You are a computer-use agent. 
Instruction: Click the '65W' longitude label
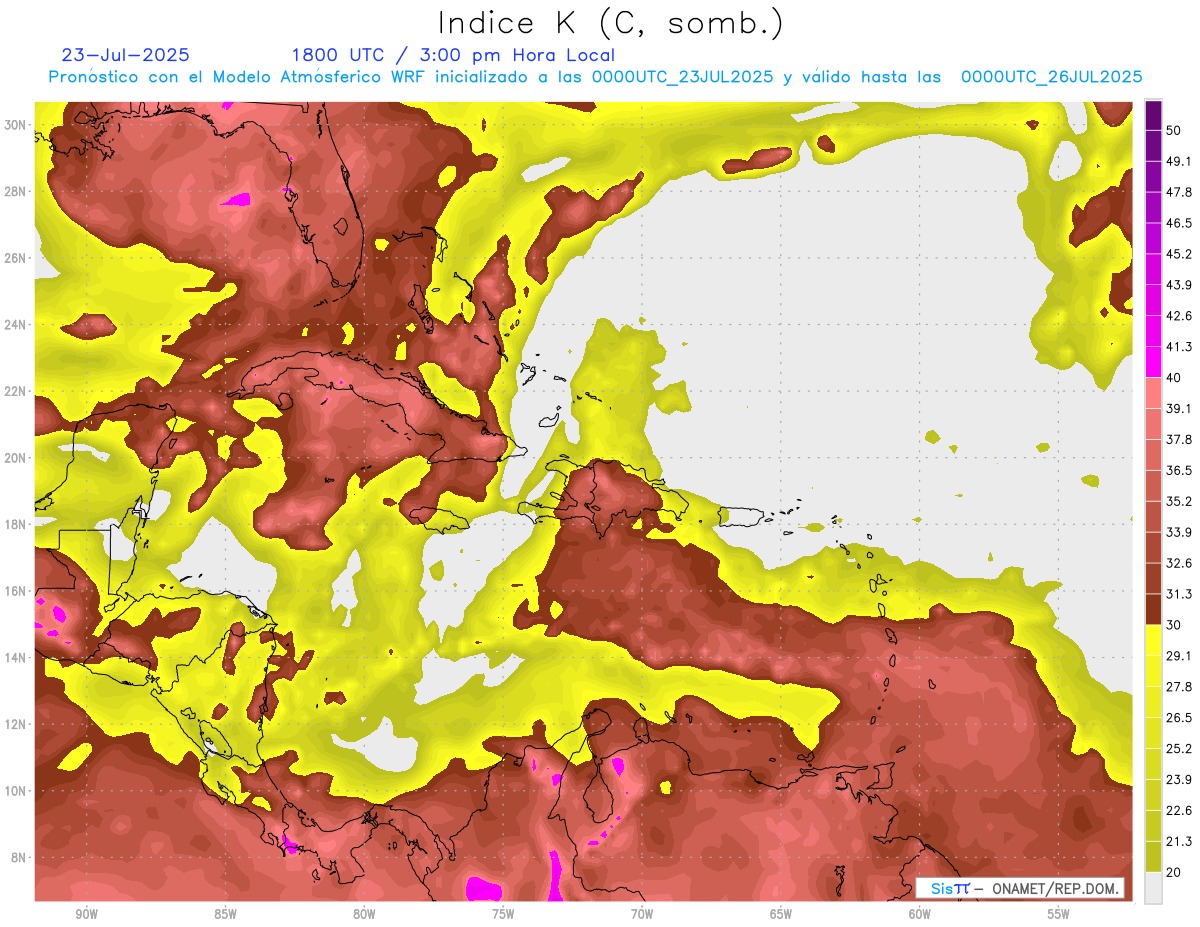pos(781,914)
